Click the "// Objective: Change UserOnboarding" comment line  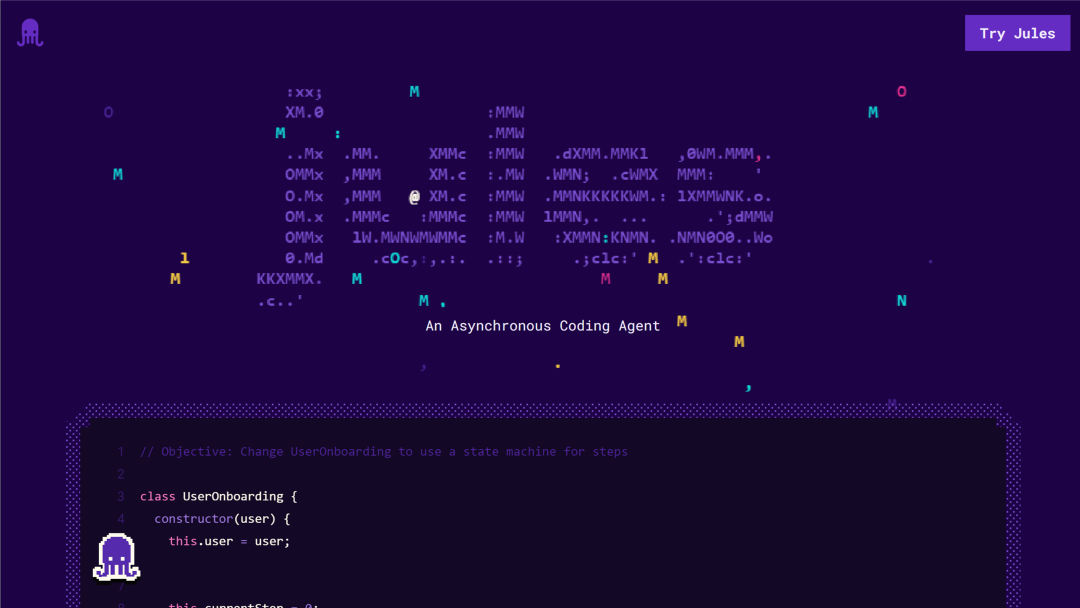point(384,452)
